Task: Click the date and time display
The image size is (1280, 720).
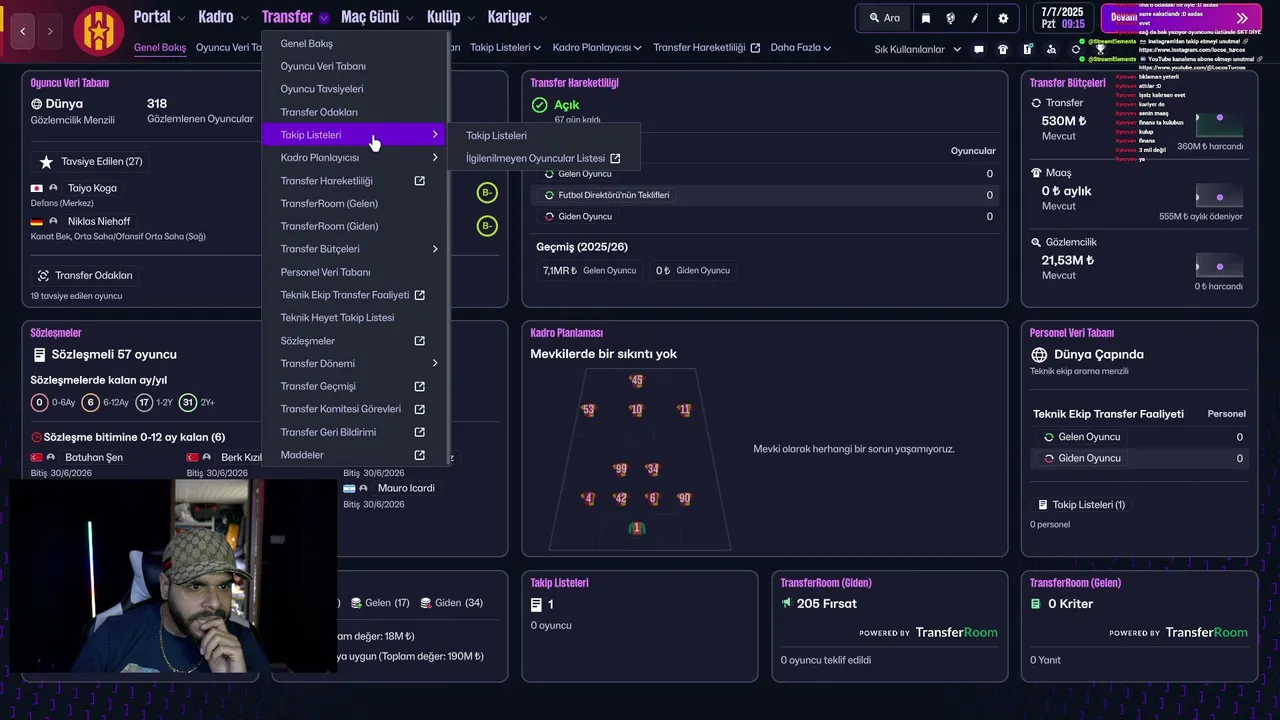Action: click(1062, 18)
